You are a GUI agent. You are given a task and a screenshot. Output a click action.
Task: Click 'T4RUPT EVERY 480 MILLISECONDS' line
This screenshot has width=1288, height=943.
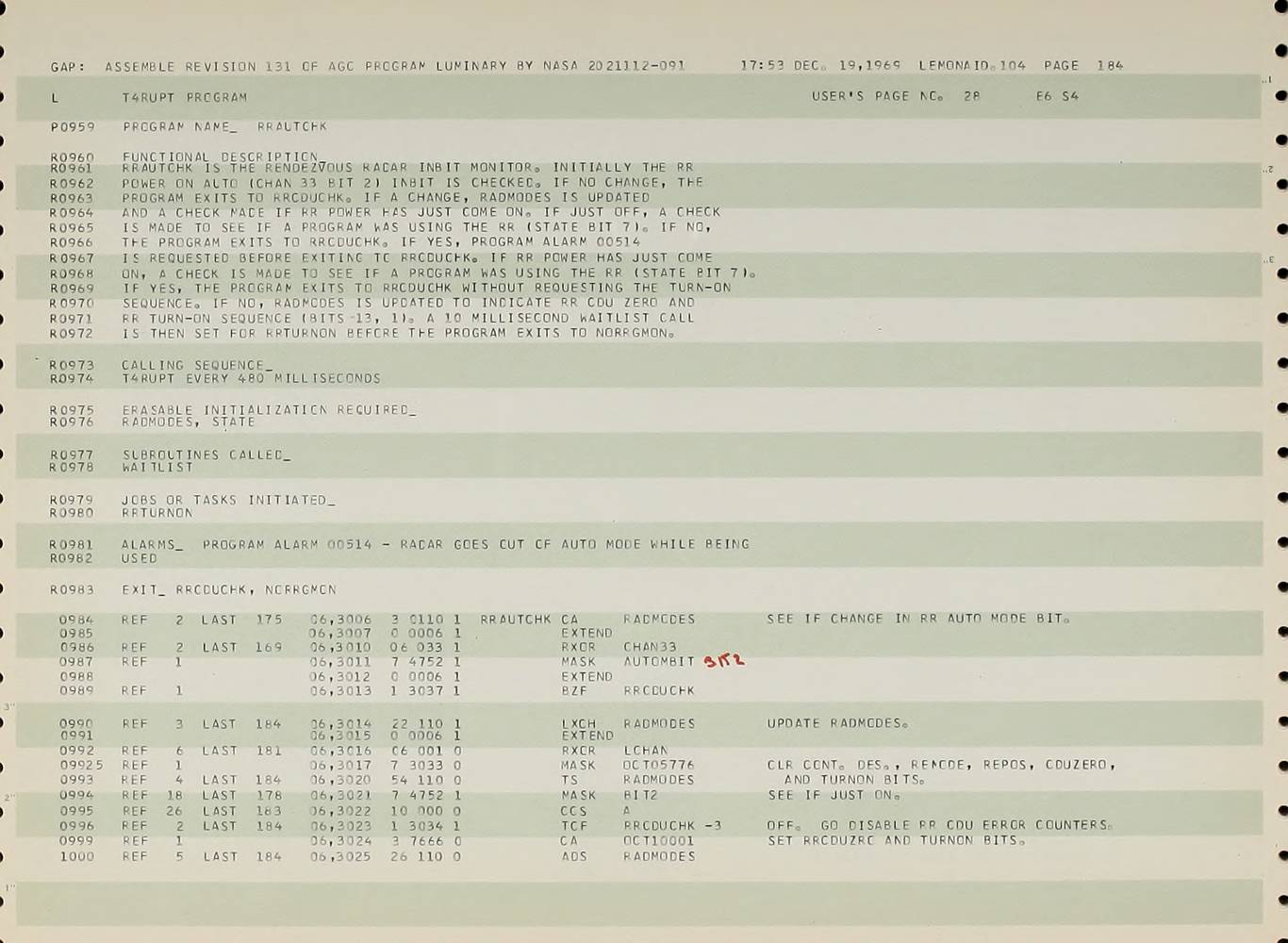(251, 378)
